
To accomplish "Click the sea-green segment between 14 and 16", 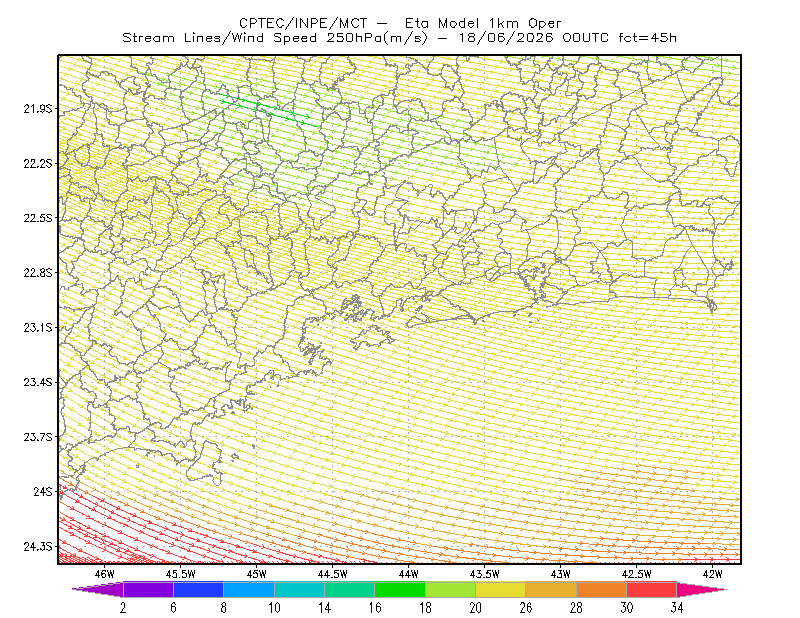I will [349, 589].
